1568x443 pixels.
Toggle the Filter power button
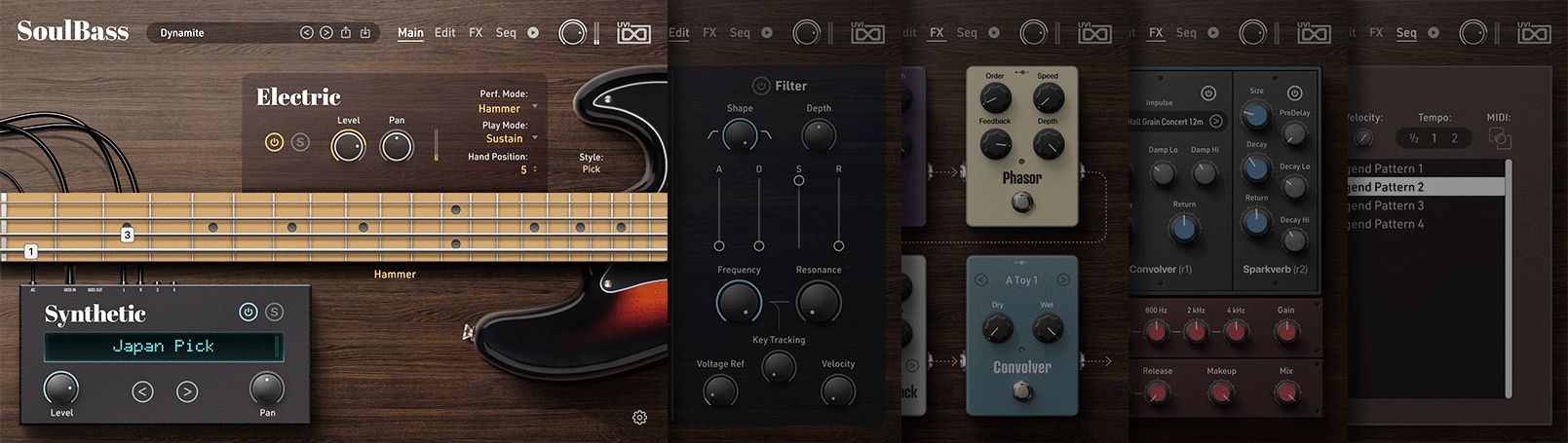click(761, 86)
